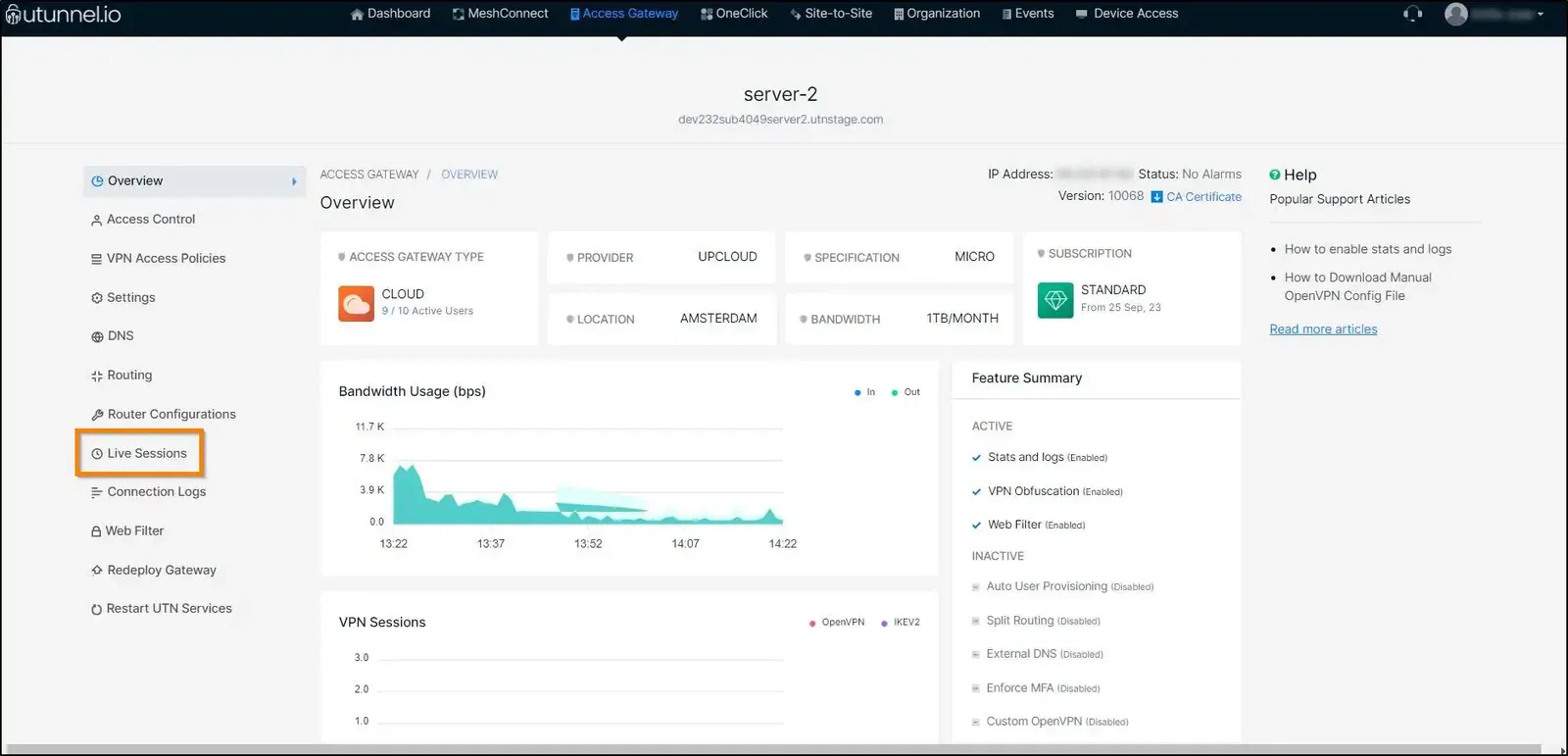Open the MeshConnect menu item

point(500,14)
